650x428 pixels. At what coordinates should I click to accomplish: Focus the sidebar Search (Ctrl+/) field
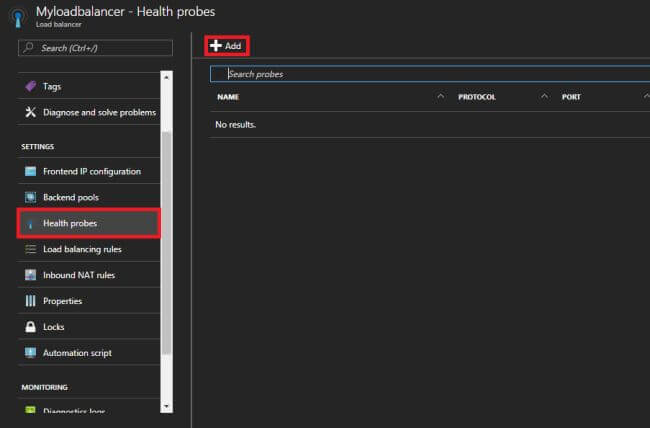tap(95, 48)
